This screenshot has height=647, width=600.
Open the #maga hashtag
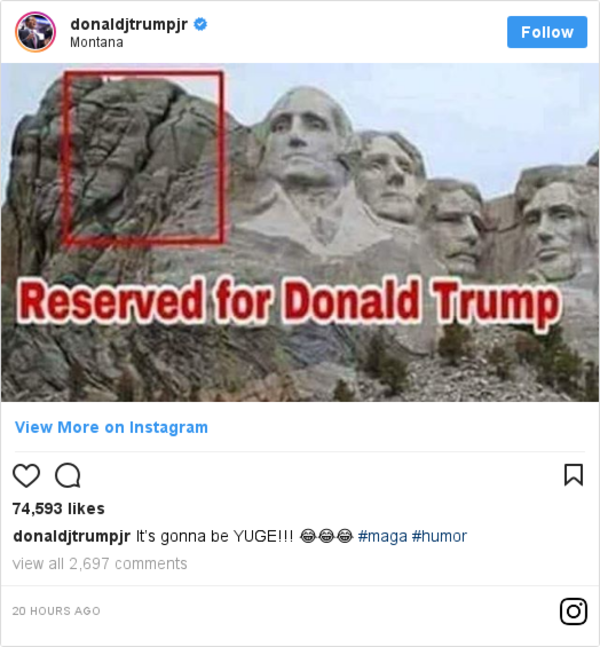coord(383,536)
